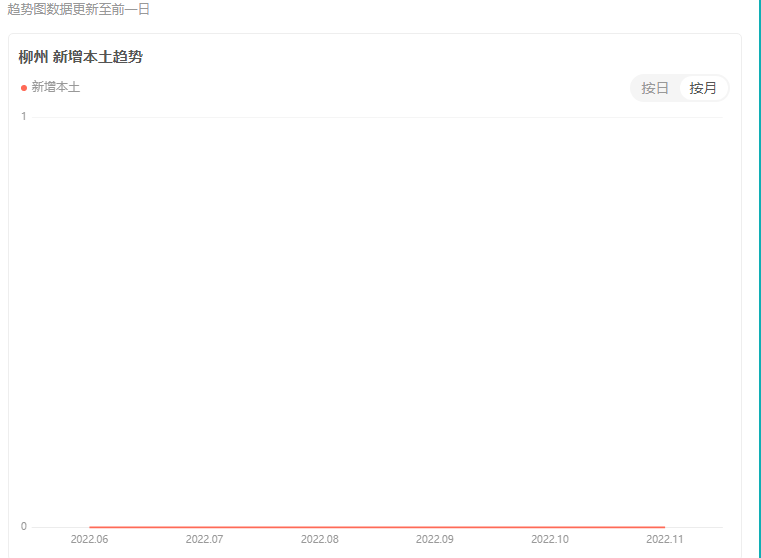Click the right end of the red trend line

pos(663,526)
